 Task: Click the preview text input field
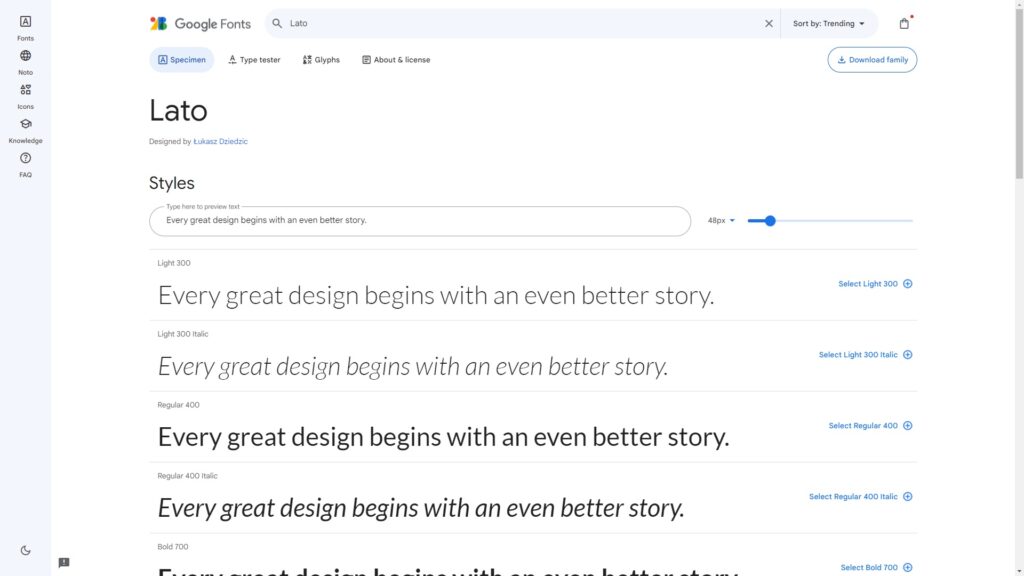tap(420, 220)
